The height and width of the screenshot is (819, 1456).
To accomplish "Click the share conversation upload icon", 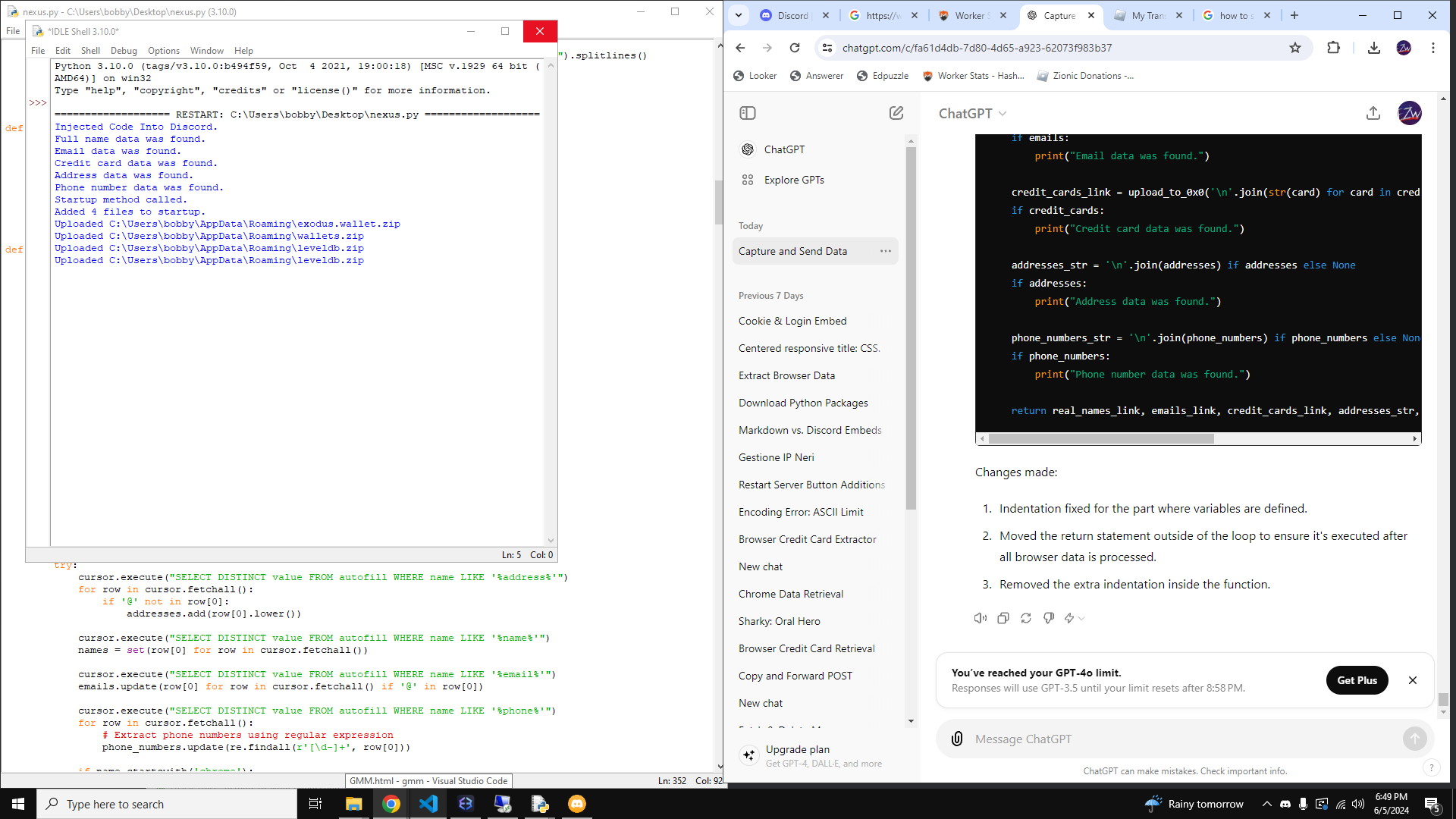I will [x=1373, y=113].
